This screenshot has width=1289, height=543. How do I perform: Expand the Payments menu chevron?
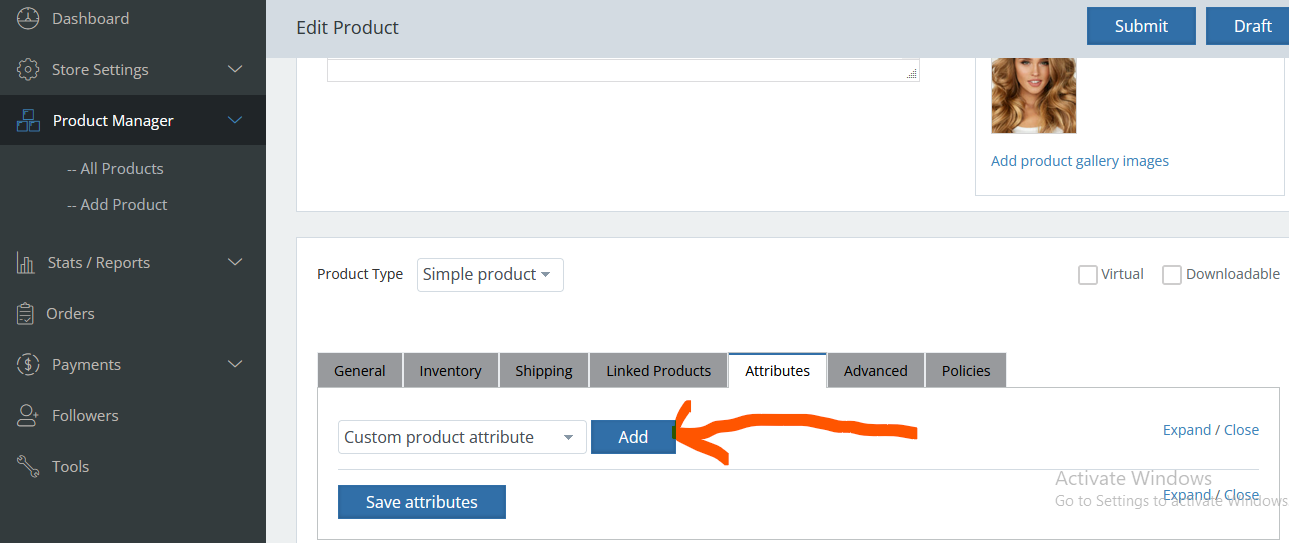tap(236, 365)
